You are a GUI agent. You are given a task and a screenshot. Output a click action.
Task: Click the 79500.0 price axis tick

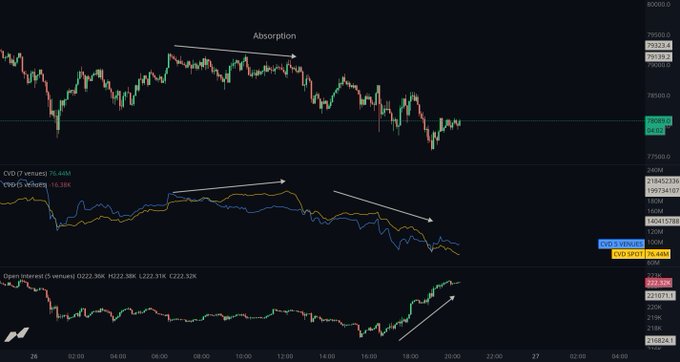pyautogui.click(x=658, y=35)
